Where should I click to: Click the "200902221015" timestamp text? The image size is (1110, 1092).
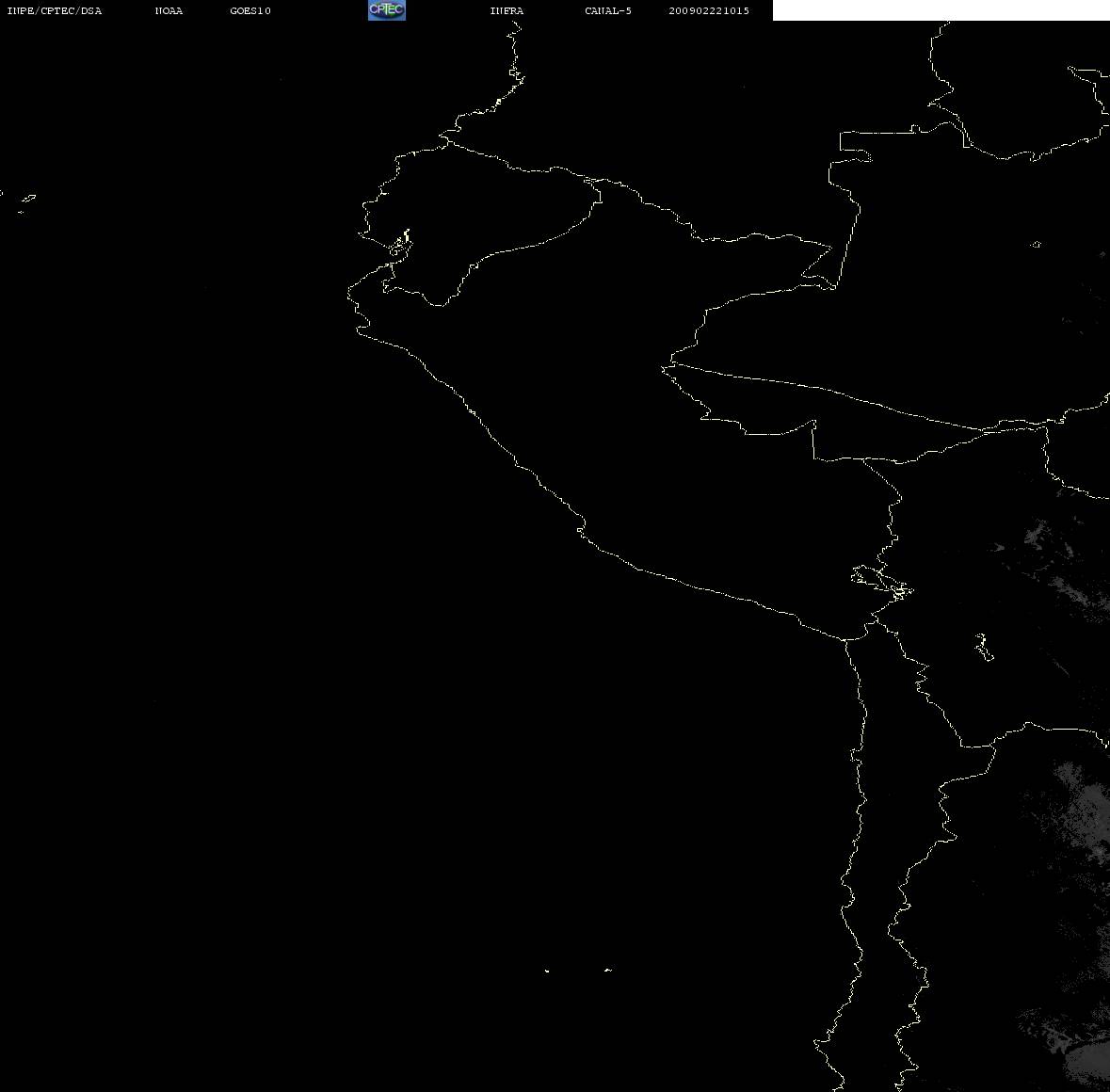point(709,10)
